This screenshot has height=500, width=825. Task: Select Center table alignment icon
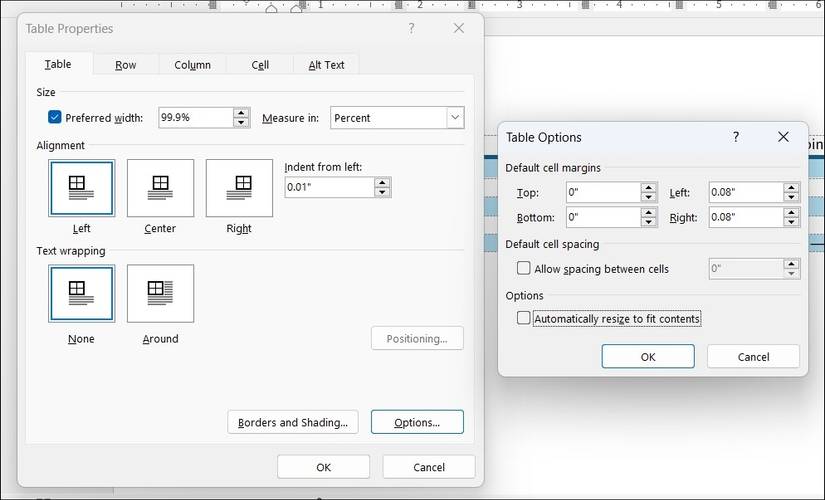160,188
